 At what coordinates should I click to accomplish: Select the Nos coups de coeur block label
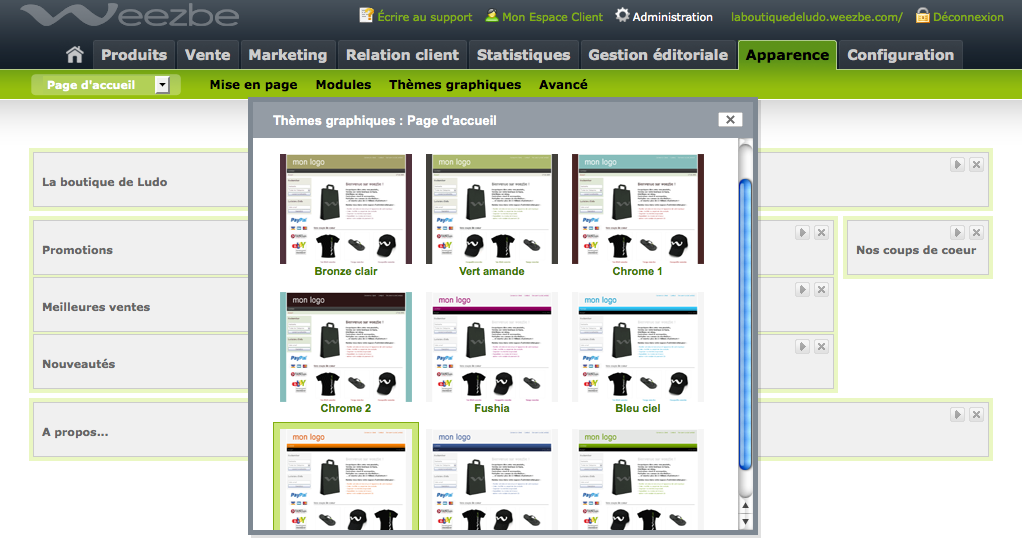(x=916, y=250)
